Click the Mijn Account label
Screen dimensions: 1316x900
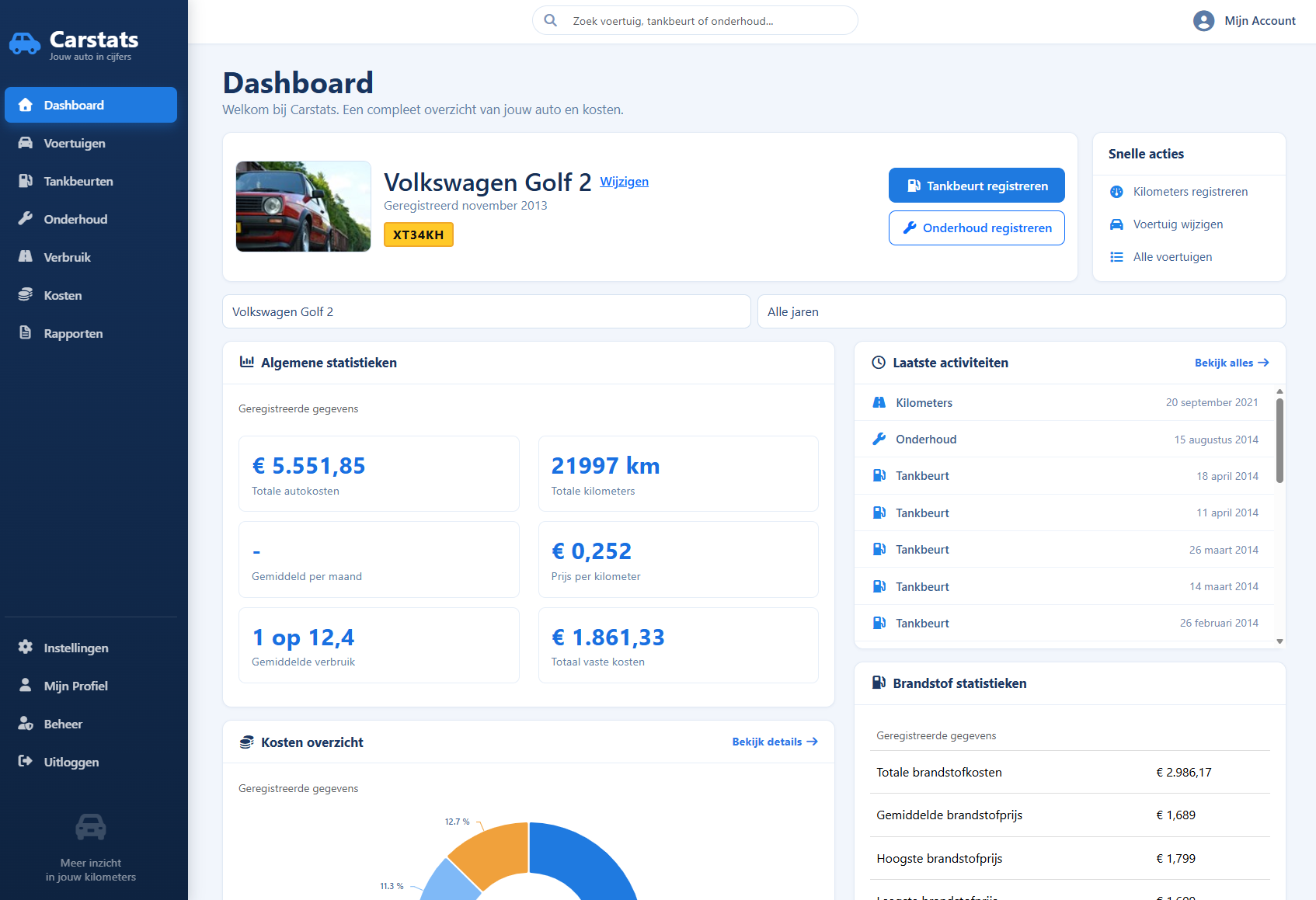(x=1260, y=21)
